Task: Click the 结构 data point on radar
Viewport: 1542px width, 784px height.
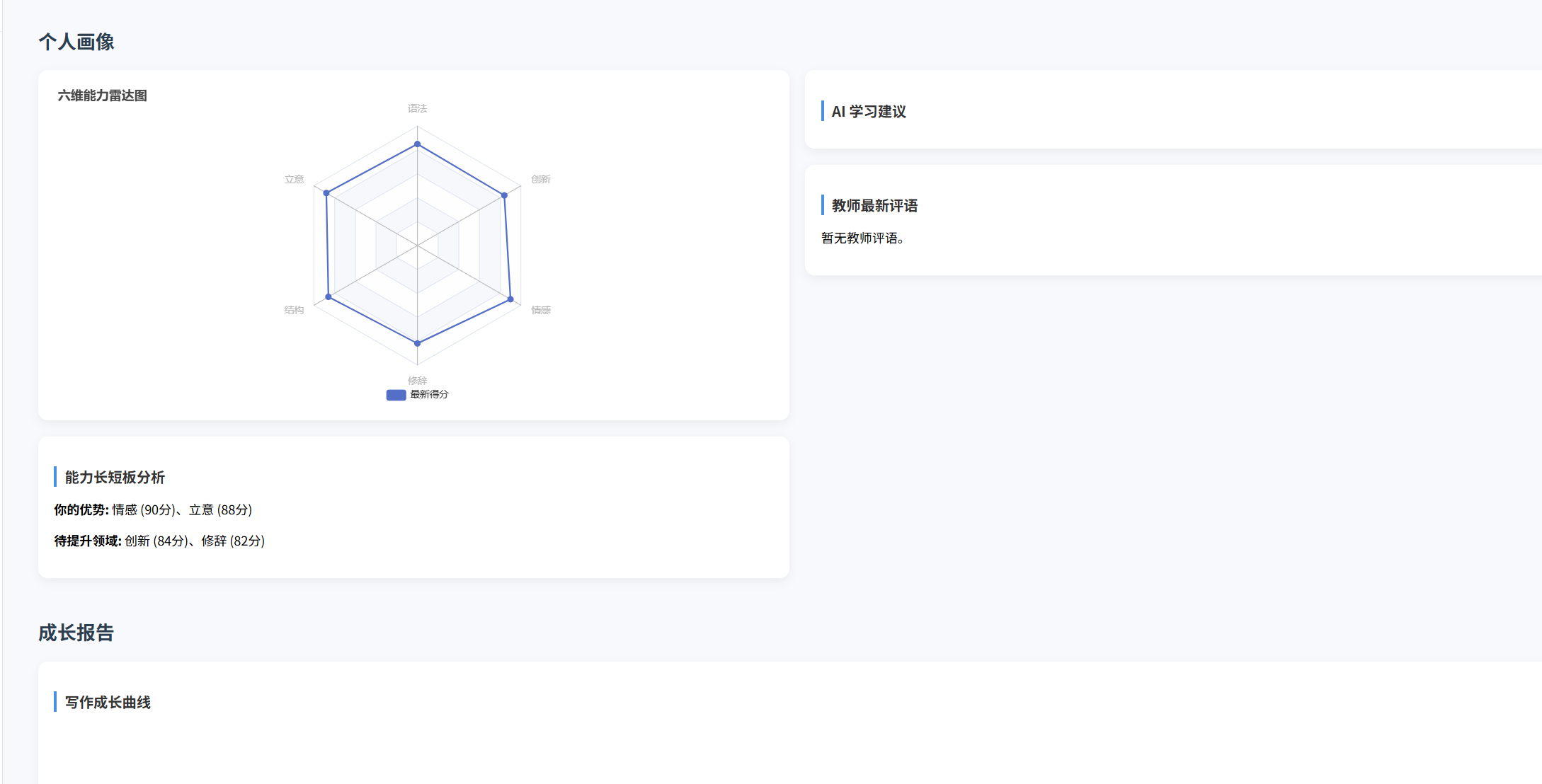Action: [329, 297]
